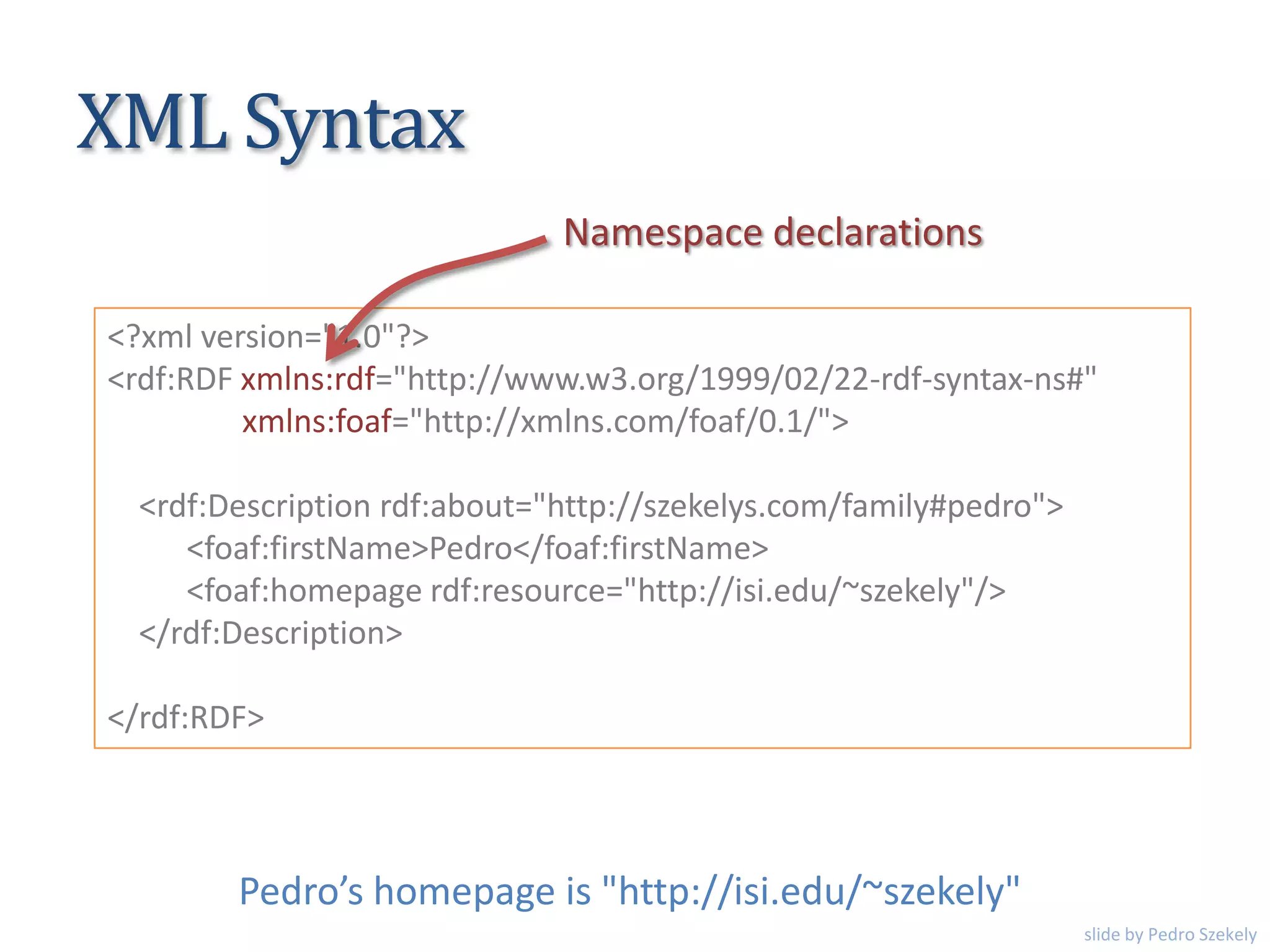
Task: Click the '<foaf:firstName>Pedro</foaf:firstName>' line
Action: tap(477, 549)
